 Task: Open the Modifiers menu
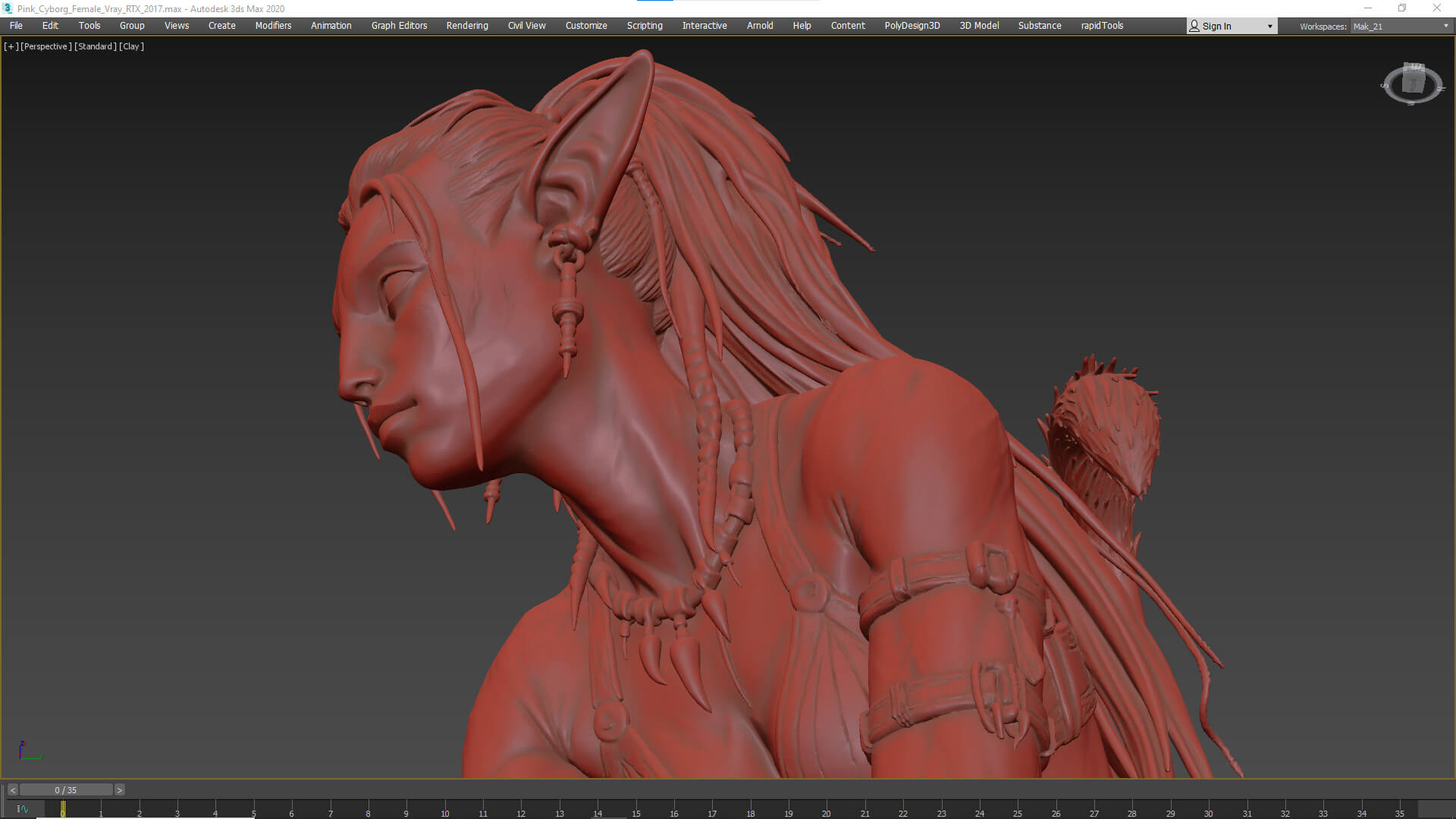point(273,26)
